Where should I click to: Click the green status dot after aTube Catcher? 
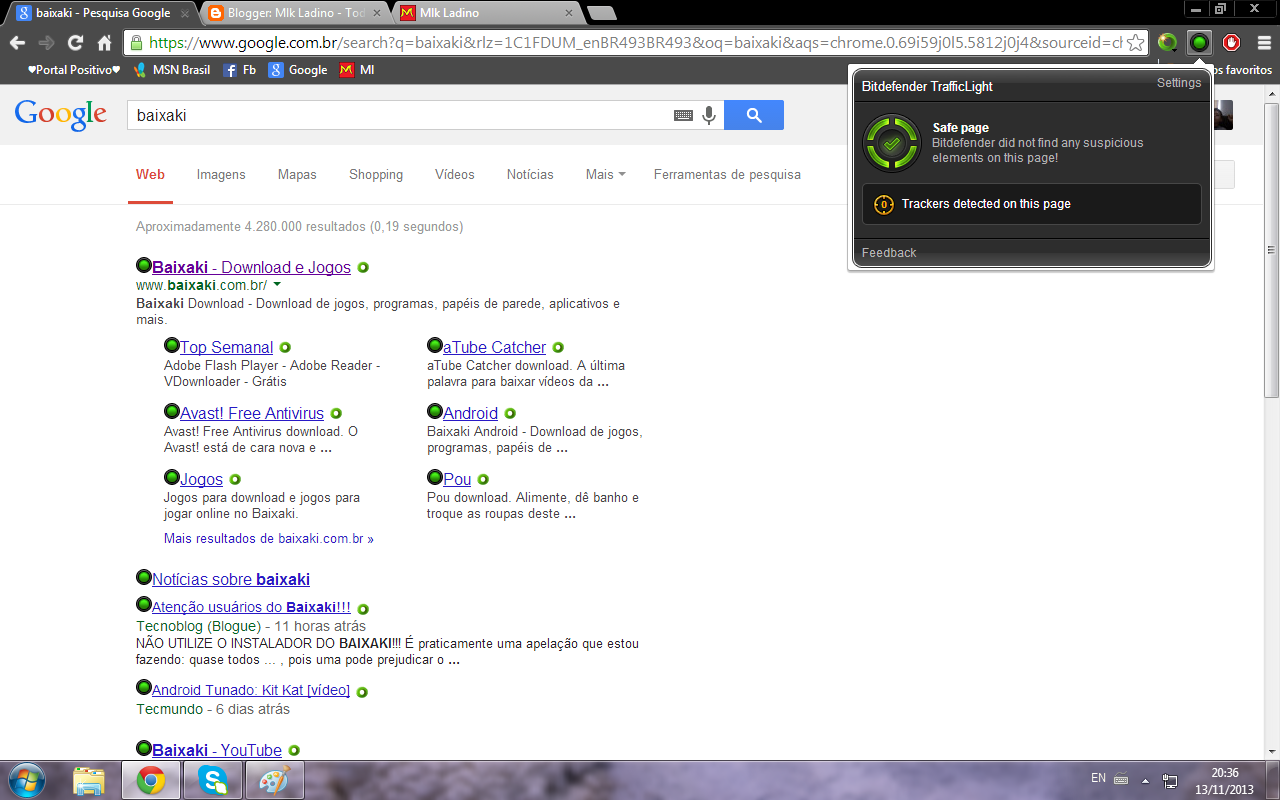[558, 348]
